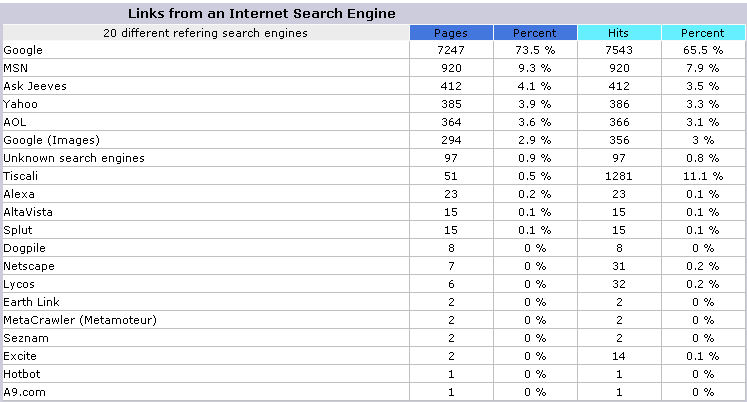The width and height of the screenshot is (747, 402).
Task: Select the Yahoo row label
Action: [x=20, y=104]
